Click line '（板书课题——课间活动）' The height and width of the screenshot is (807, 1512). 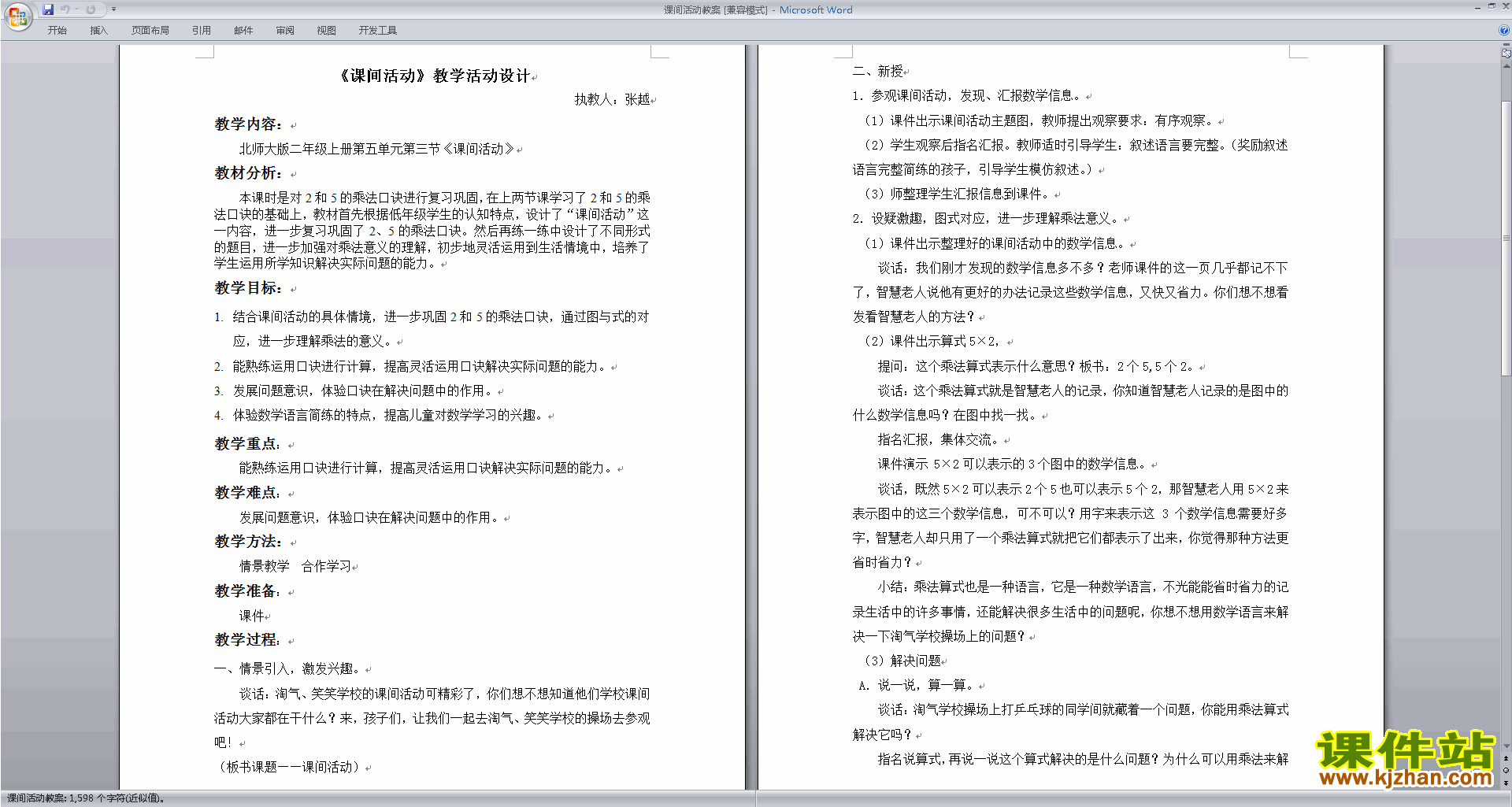coord(288,767)
